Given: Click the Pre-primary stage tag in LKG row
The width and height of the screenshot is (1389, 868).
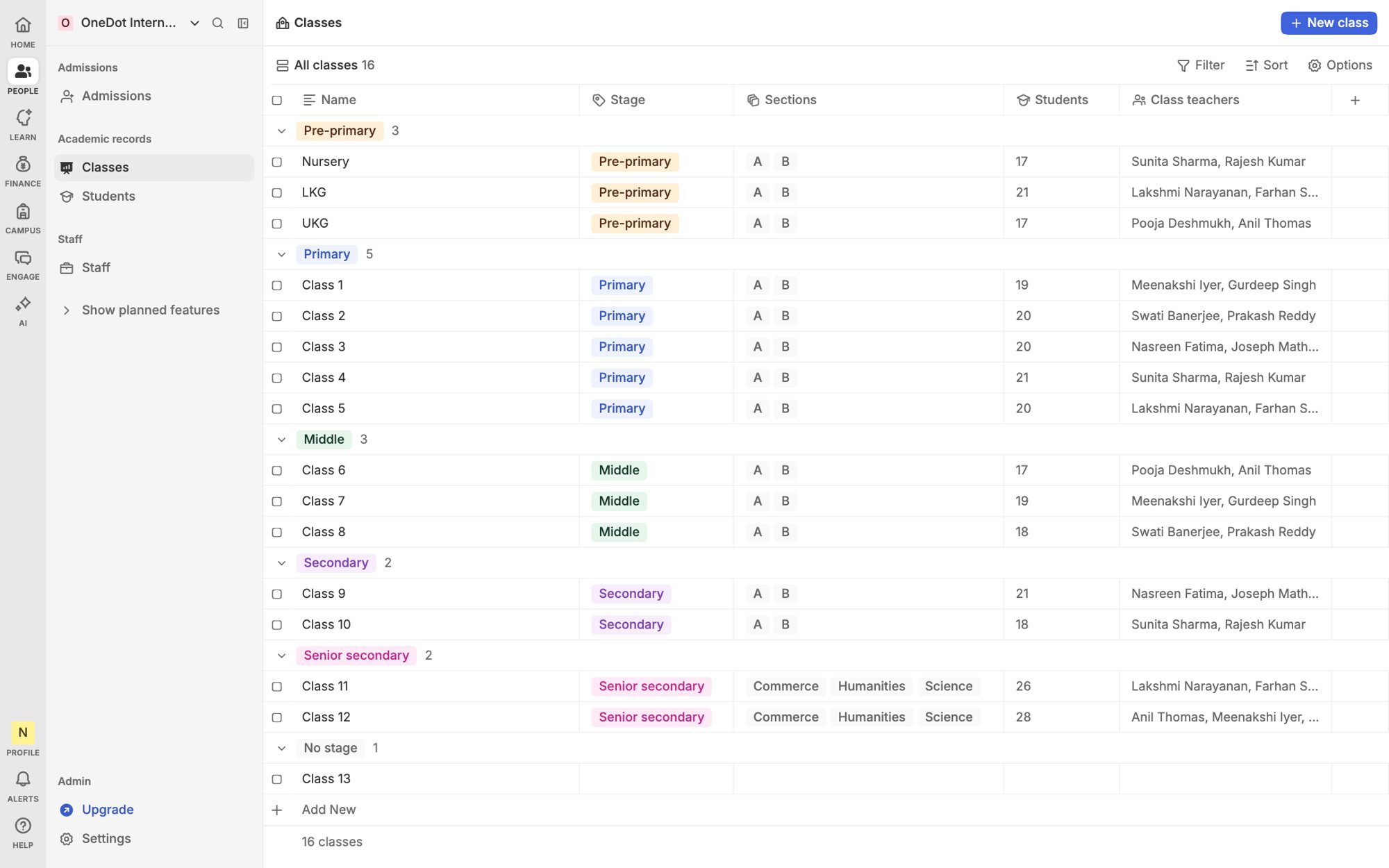Looking at the screenshot, I should (x=635, y=192).
